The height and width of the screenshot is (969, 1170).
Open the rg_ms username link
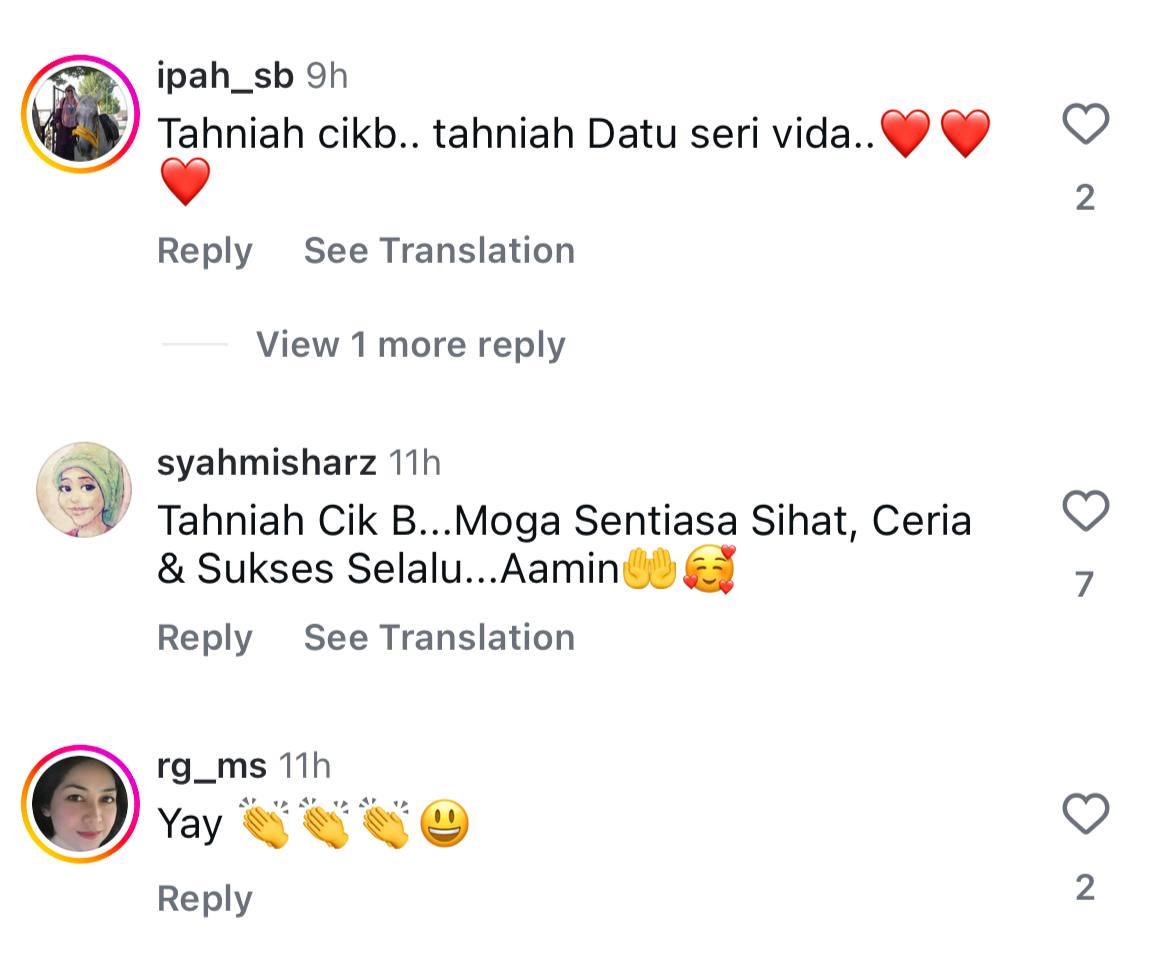(x=212, y=766)
